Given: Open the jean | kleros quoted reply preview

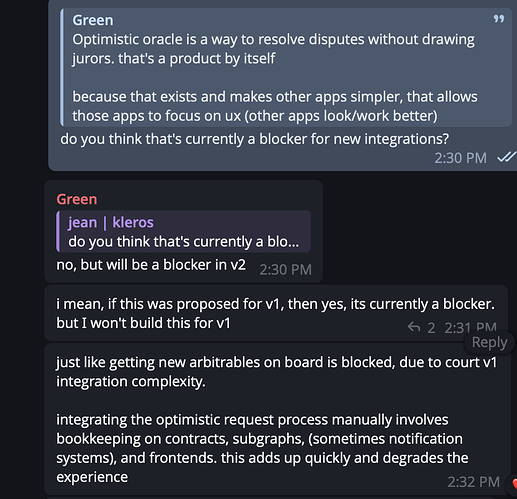Looking at the screenshot, I should (184, 231).
